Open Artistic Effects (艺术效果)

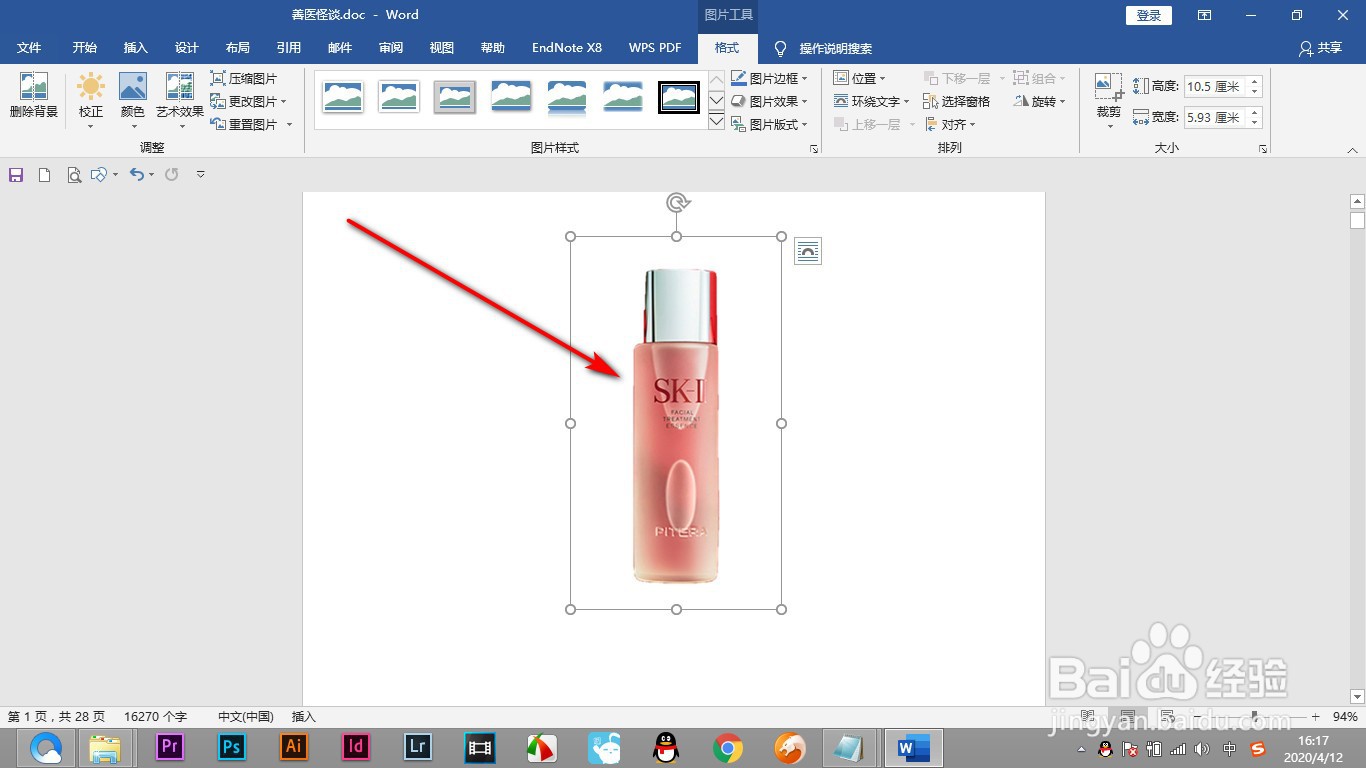[180, 100]
